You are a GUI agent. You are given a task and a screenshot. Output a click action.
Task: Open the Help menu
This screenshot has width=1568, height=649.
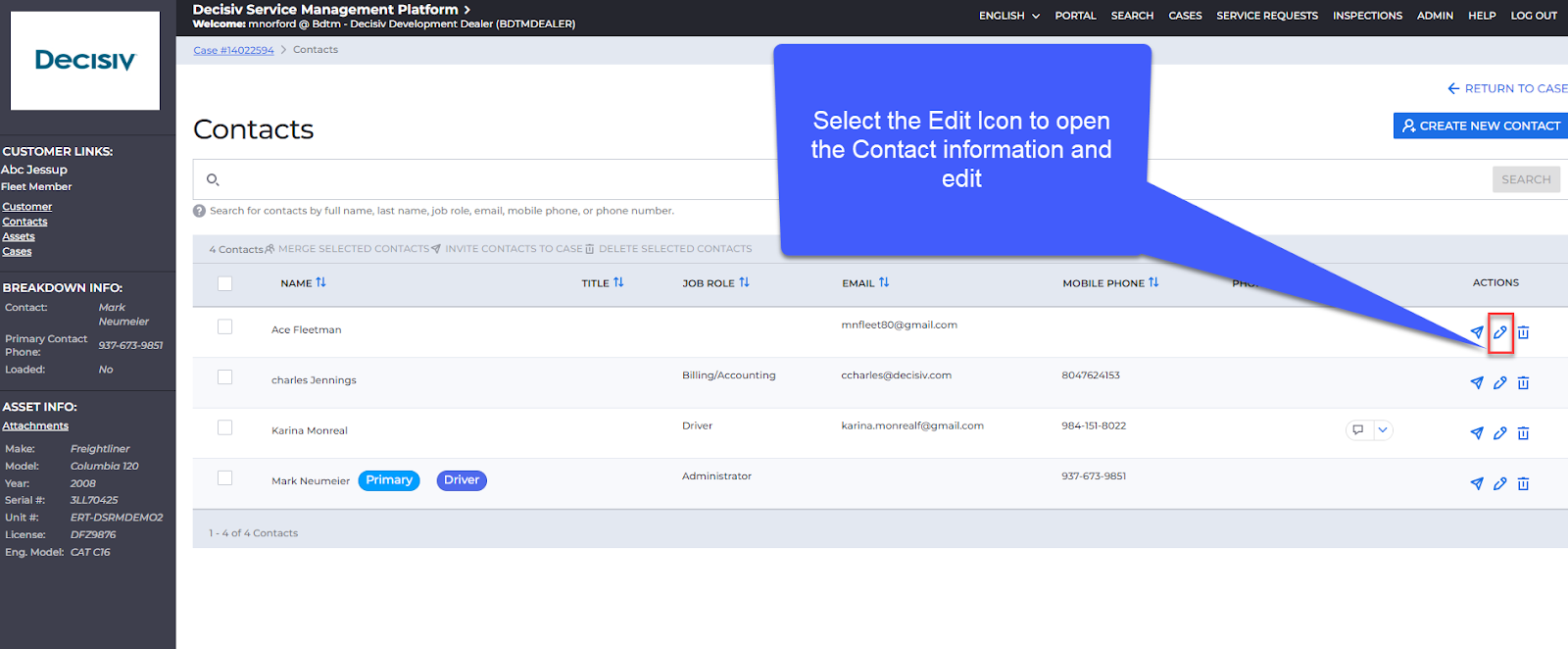pos(1482,16)
